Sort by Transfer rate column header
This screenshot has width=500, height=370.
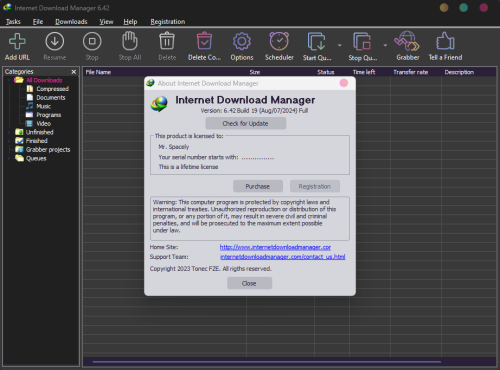pyautogui.click(x=410, y=72)
